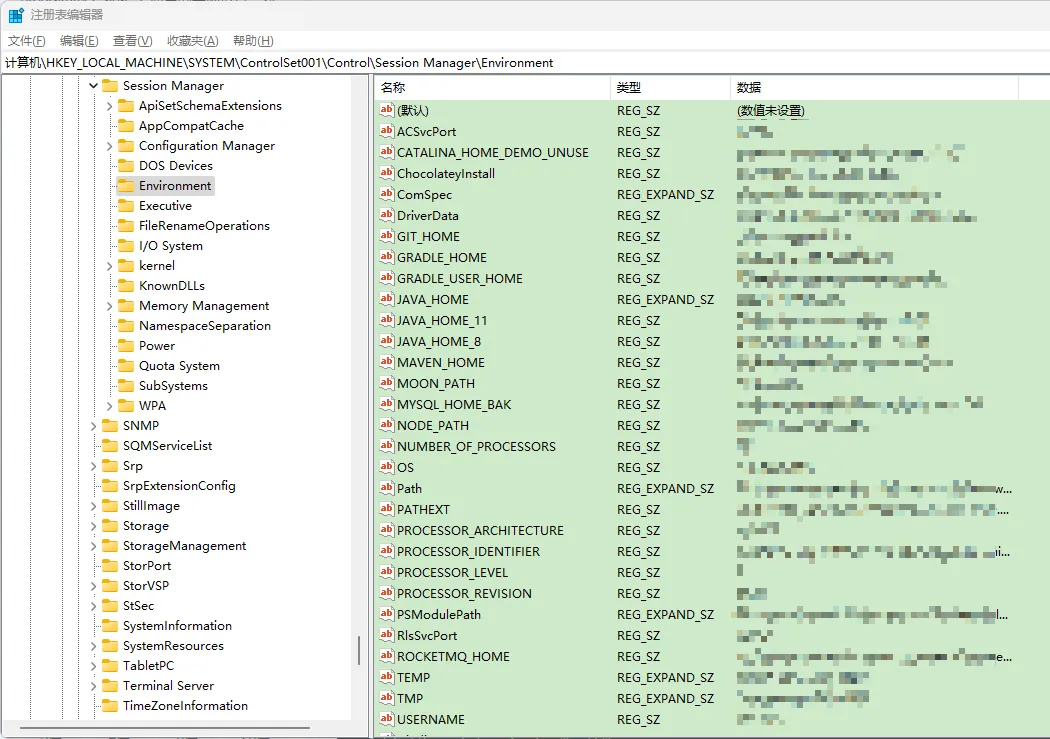Image resolution: width=1050 pixels, height=739 pixels.
Task: Expand the Configuration Manager node
Action: coord(109,146)
